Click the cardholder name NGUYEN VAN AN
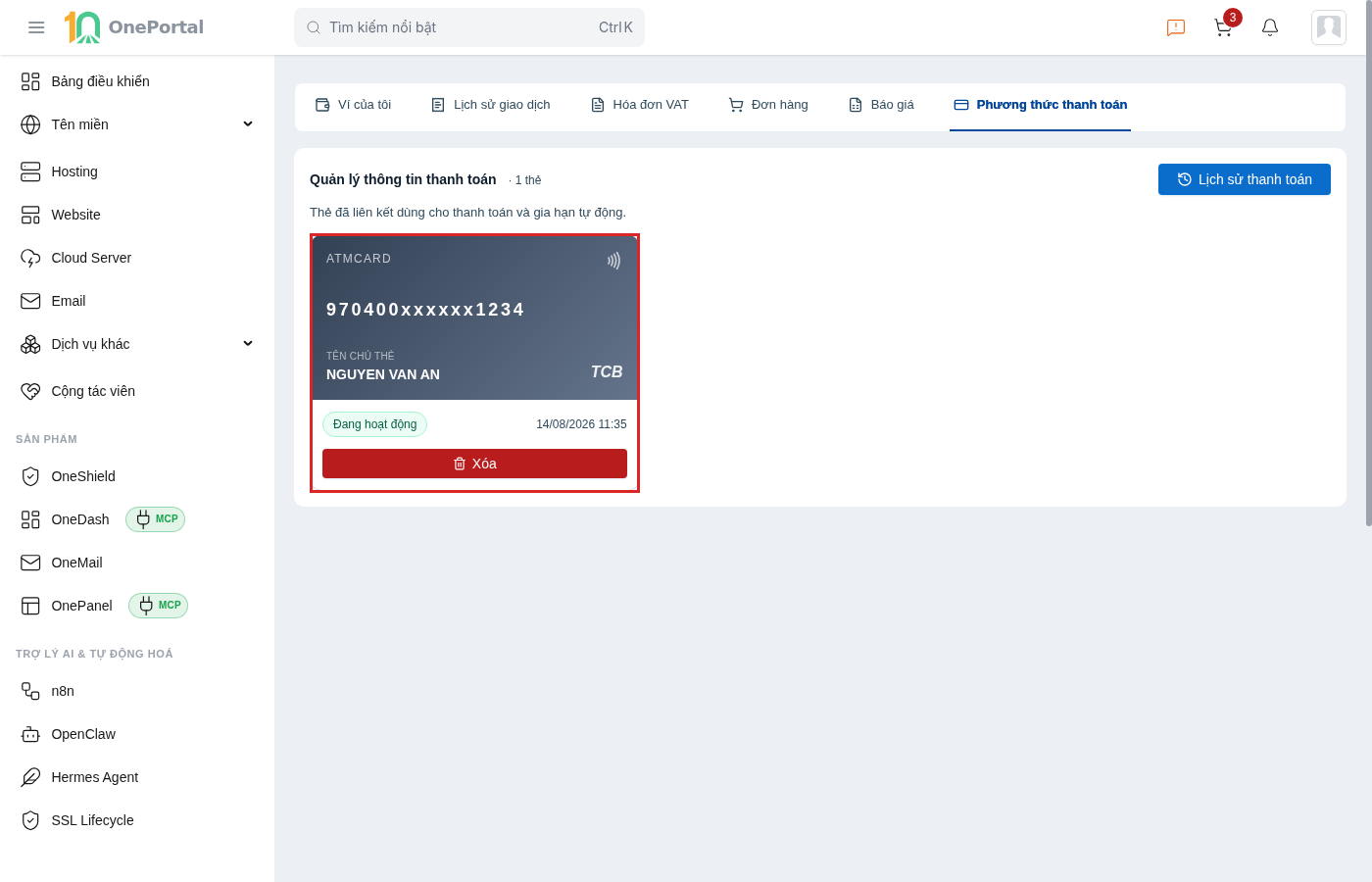Screen dimensions: 1372x882 point(383,374)
